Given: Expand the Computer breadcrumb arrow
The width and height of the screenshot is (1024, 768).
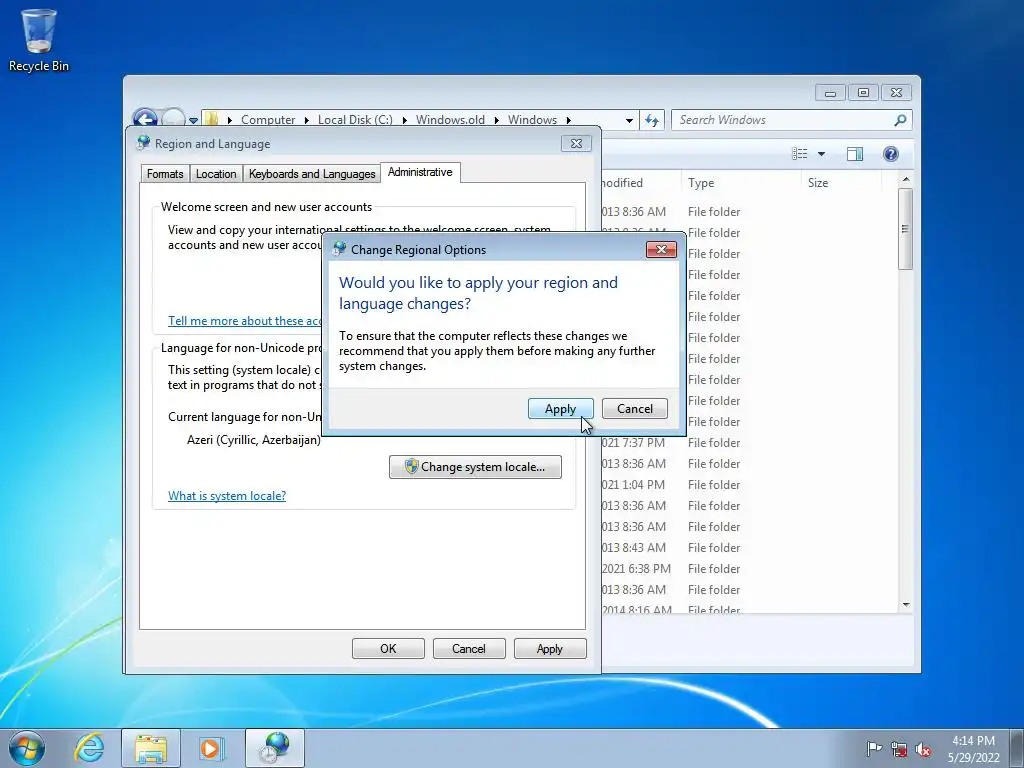Looking at the screenshot, I should [x=306, y=120].
